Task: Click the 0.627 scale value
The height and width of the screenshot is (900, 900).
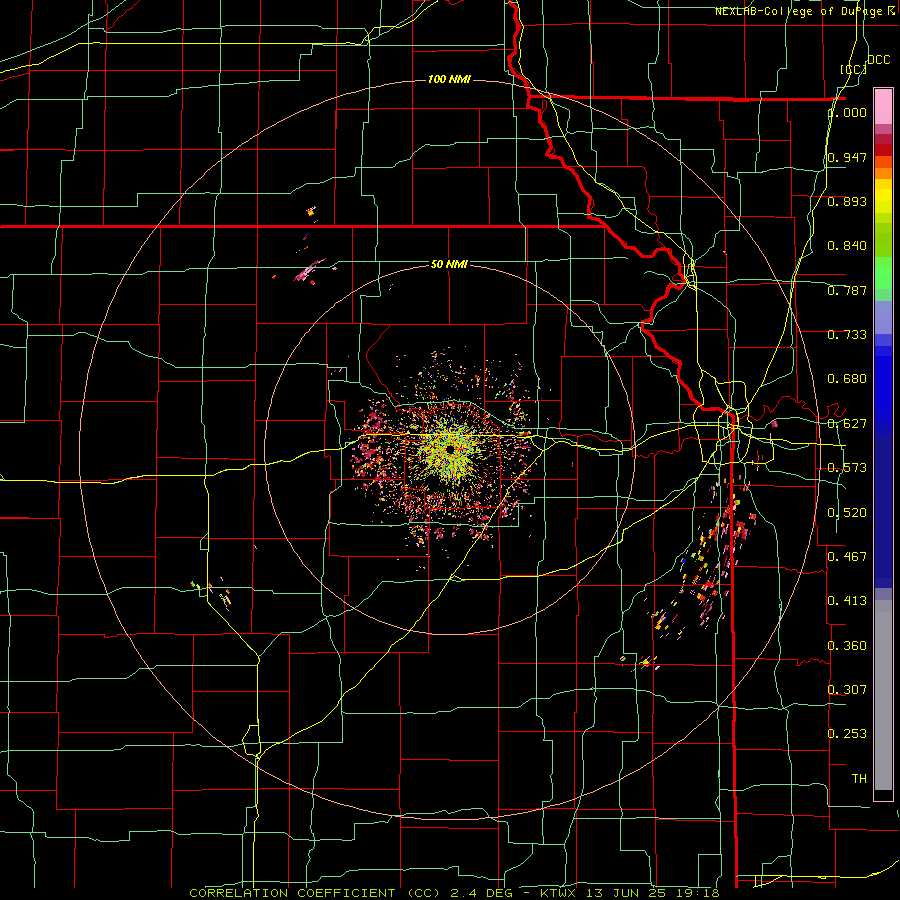Action: tap(847, 424)
